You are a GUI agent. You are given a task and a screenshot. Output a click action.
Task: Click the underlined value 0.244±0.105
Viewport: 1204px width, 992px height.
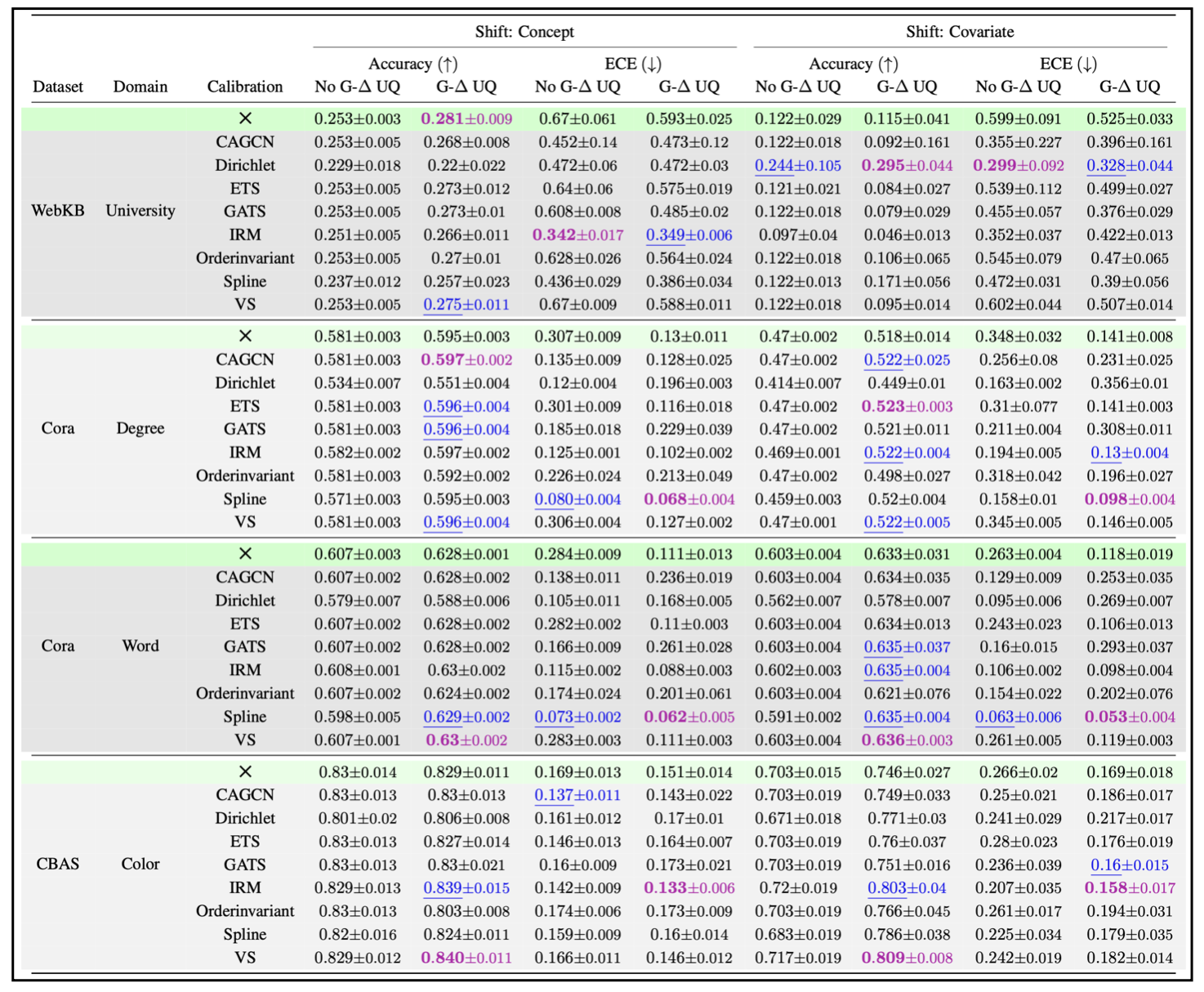pyautogui.click(x=798, y=165)
